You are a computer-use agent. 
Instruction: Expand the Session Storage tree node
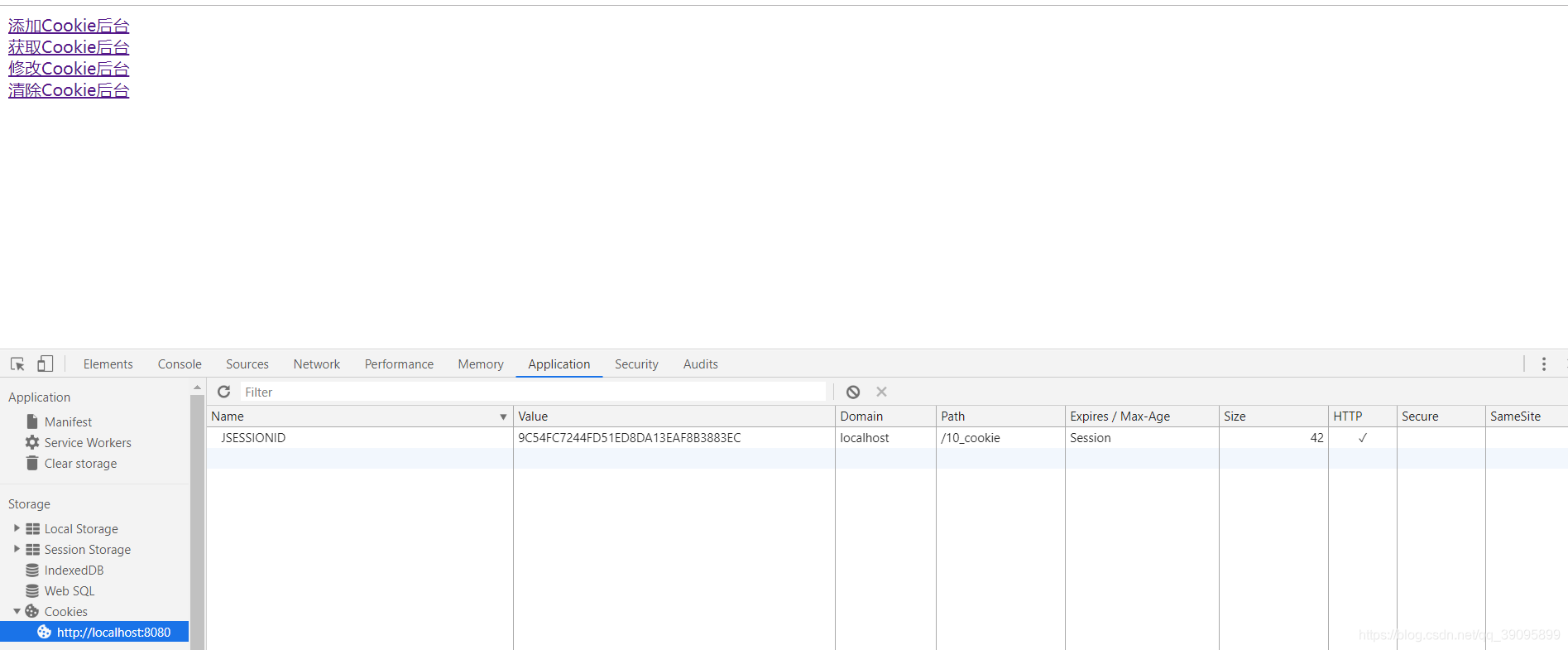[x=17, y=549]
